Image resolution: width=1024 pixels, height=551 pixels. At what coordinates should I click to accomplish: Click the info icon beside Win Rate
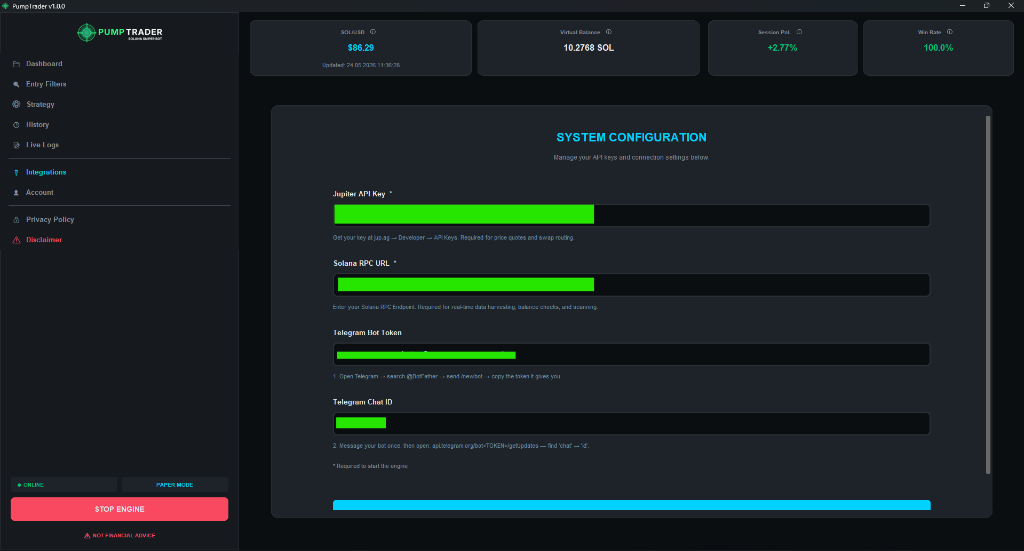[950, 31]
